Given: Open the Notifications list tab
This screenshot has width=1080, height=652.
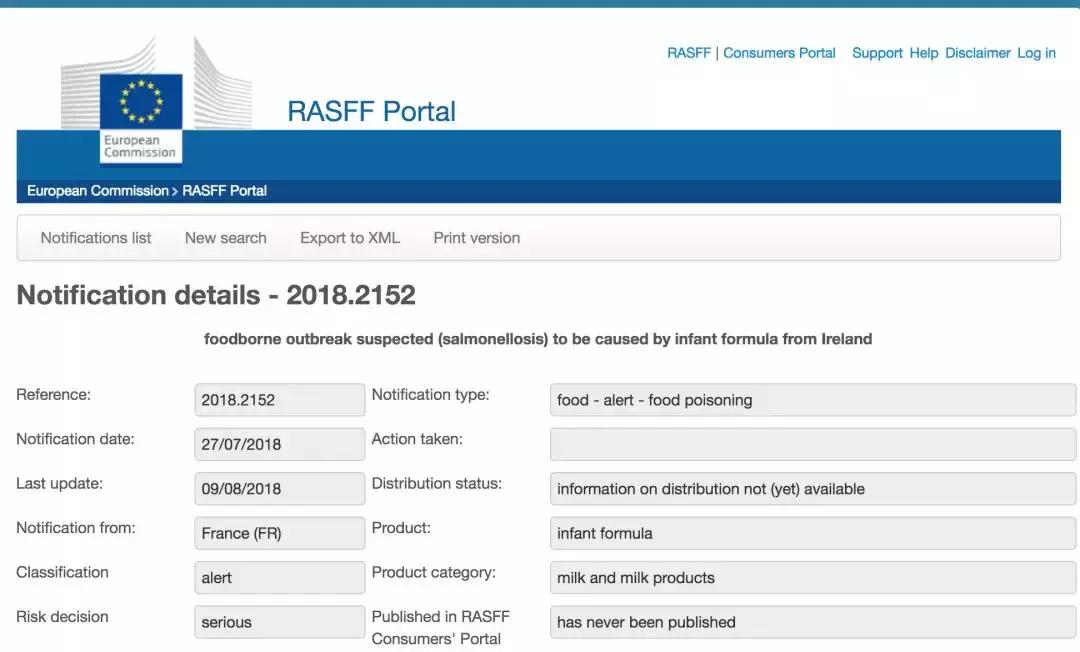Looking at the screenshot, I should 96,238.
